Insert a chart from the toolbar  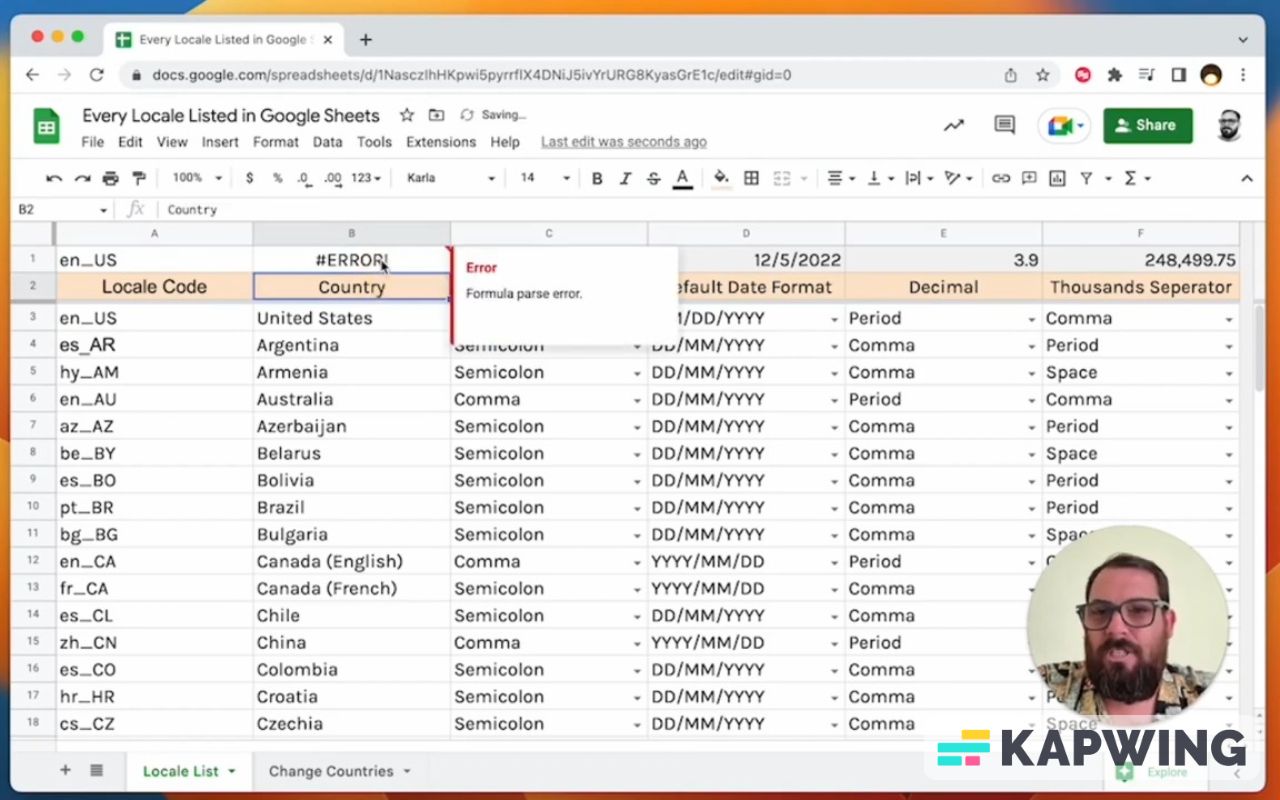(1057, 178)
